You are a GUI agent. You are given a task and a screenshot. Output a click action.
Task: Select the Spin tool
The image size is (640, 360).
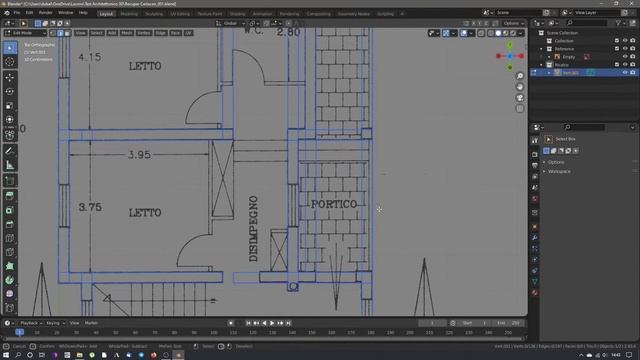(x=10, y=280)
